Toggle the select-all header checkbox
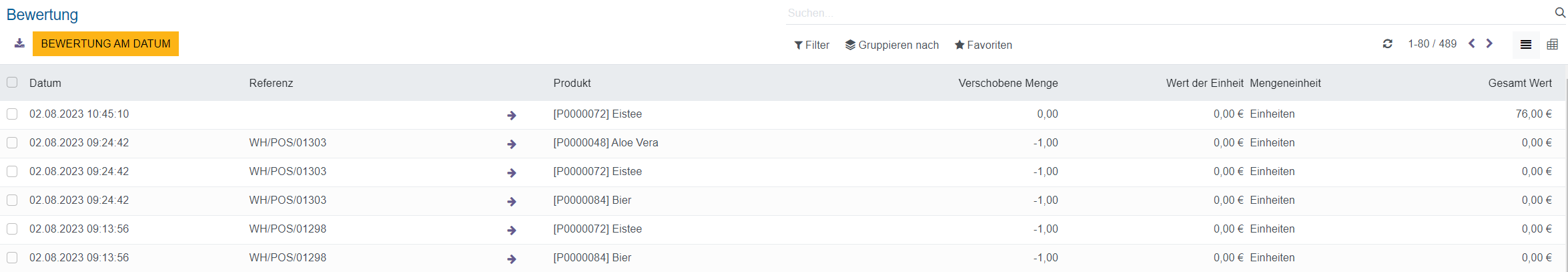 12,82
